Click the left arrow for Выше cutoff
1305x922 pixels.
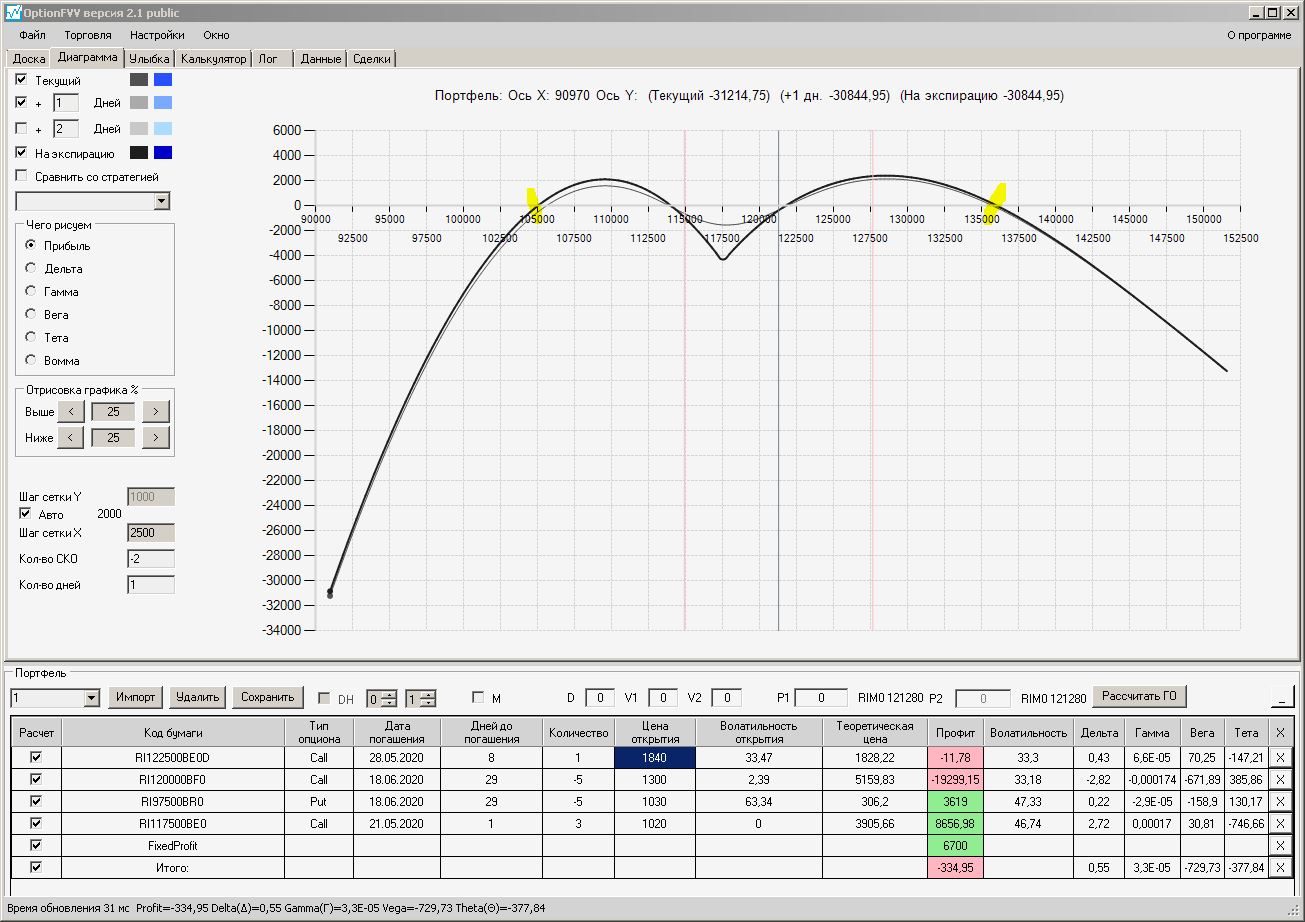point(70,411)
